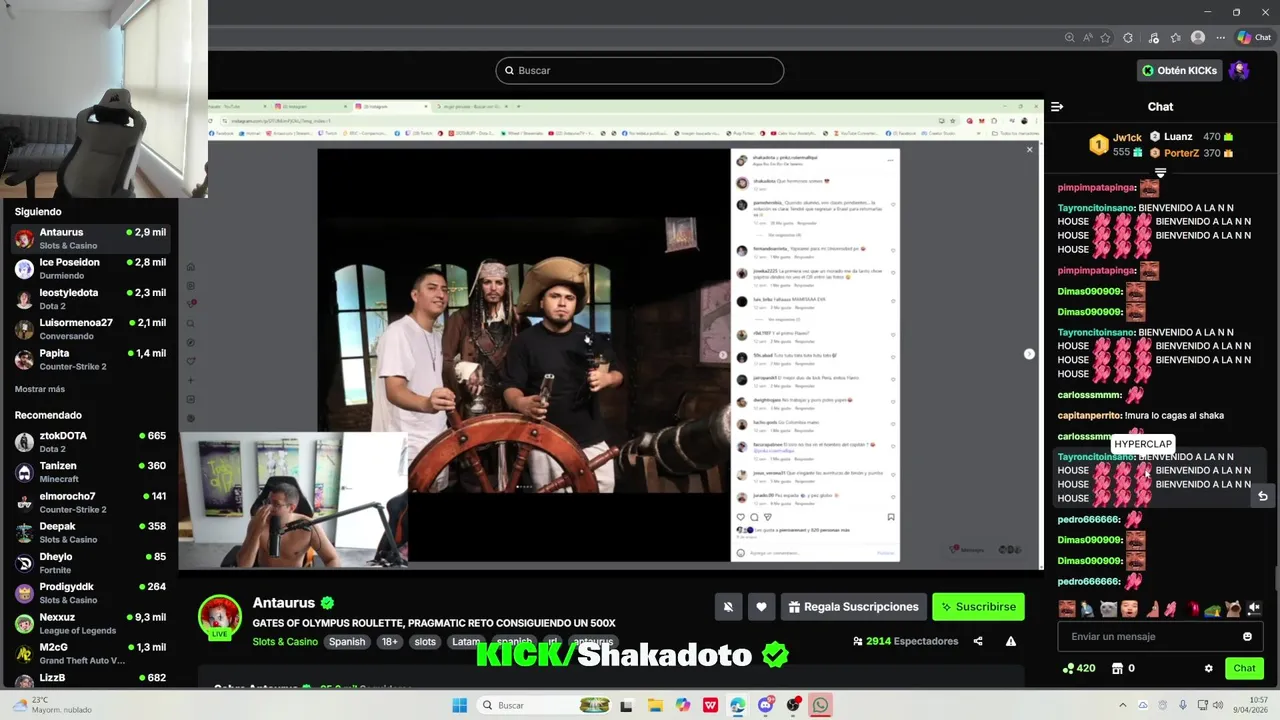The height and width of the screenshot is (720, 1280).
Task: Click the Slots & Casino category link
Action: 285,642
